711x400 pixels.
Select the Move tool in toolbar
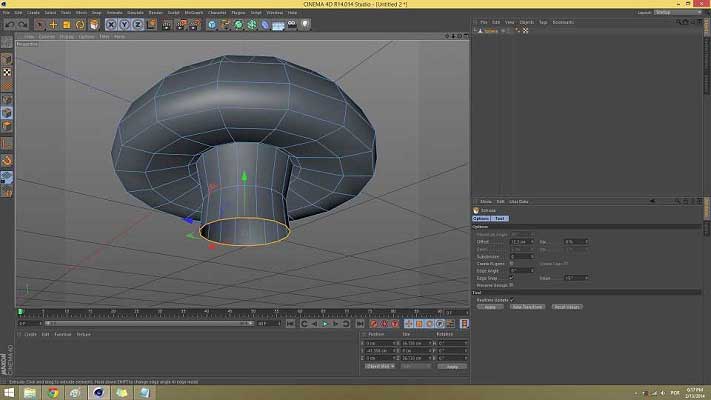point(54,24)
